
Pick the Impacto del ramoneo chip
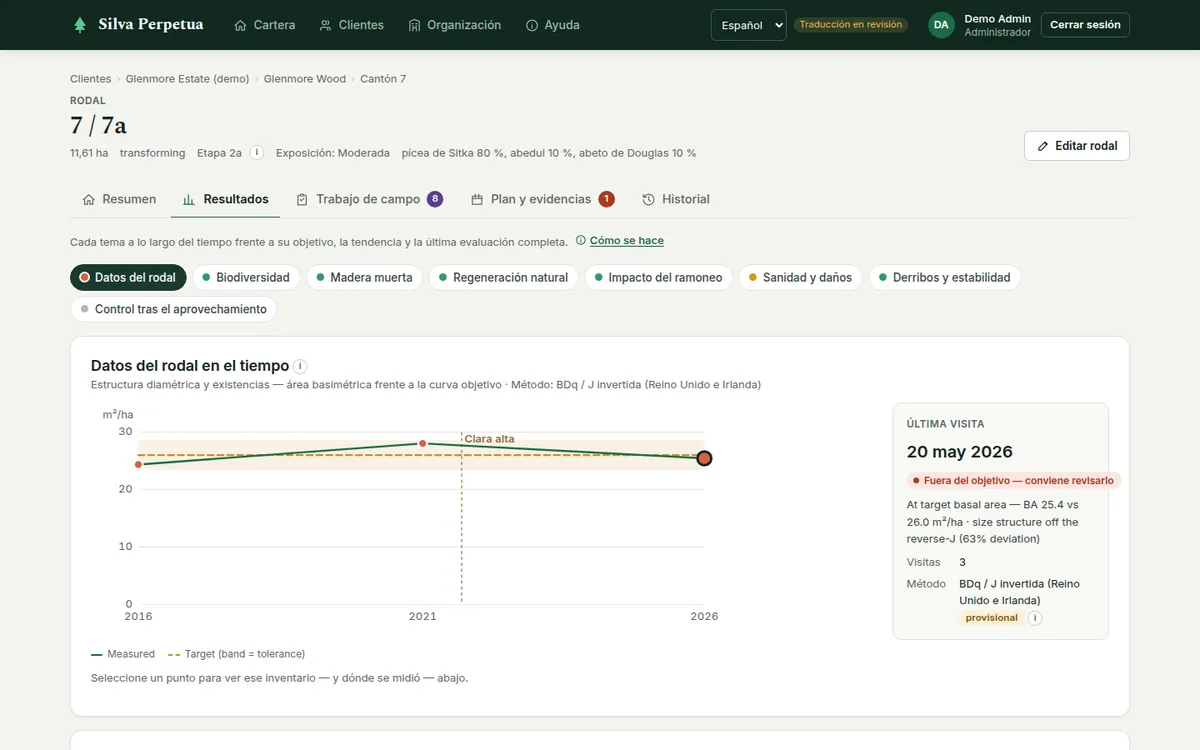click(x=658, y=278)
